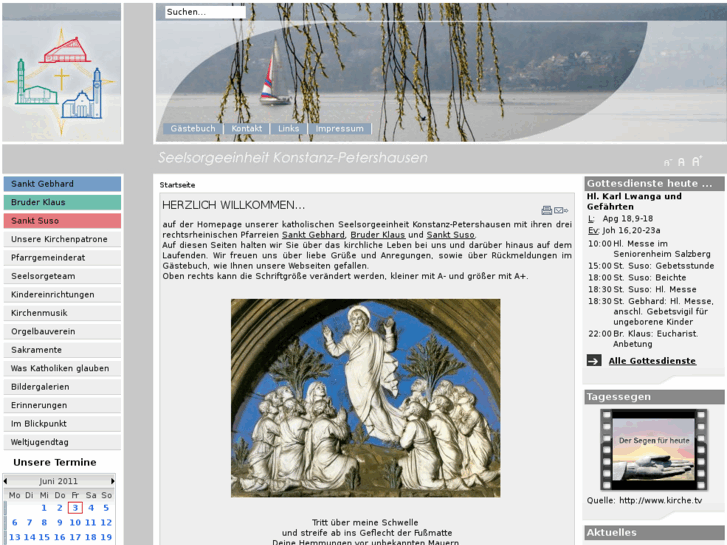The width and height of the screenshot is (727, 545).
Task: Open Was Katholiken glauben entry
Action: (x=62, y=368)
